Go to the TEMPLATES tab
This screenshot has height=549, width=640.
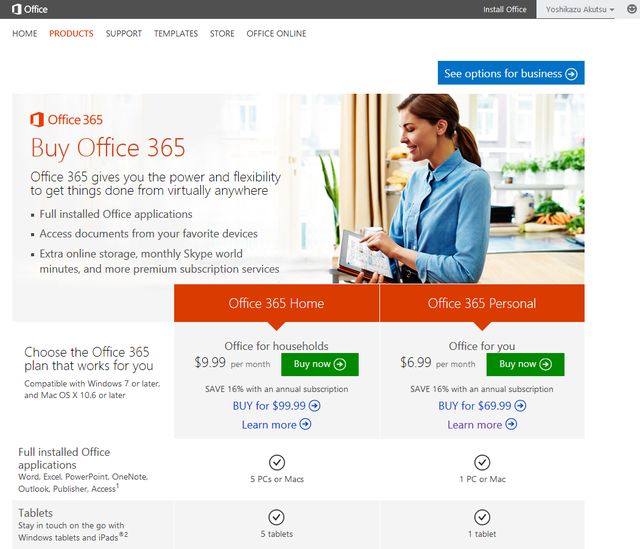[x=176, y=33]
